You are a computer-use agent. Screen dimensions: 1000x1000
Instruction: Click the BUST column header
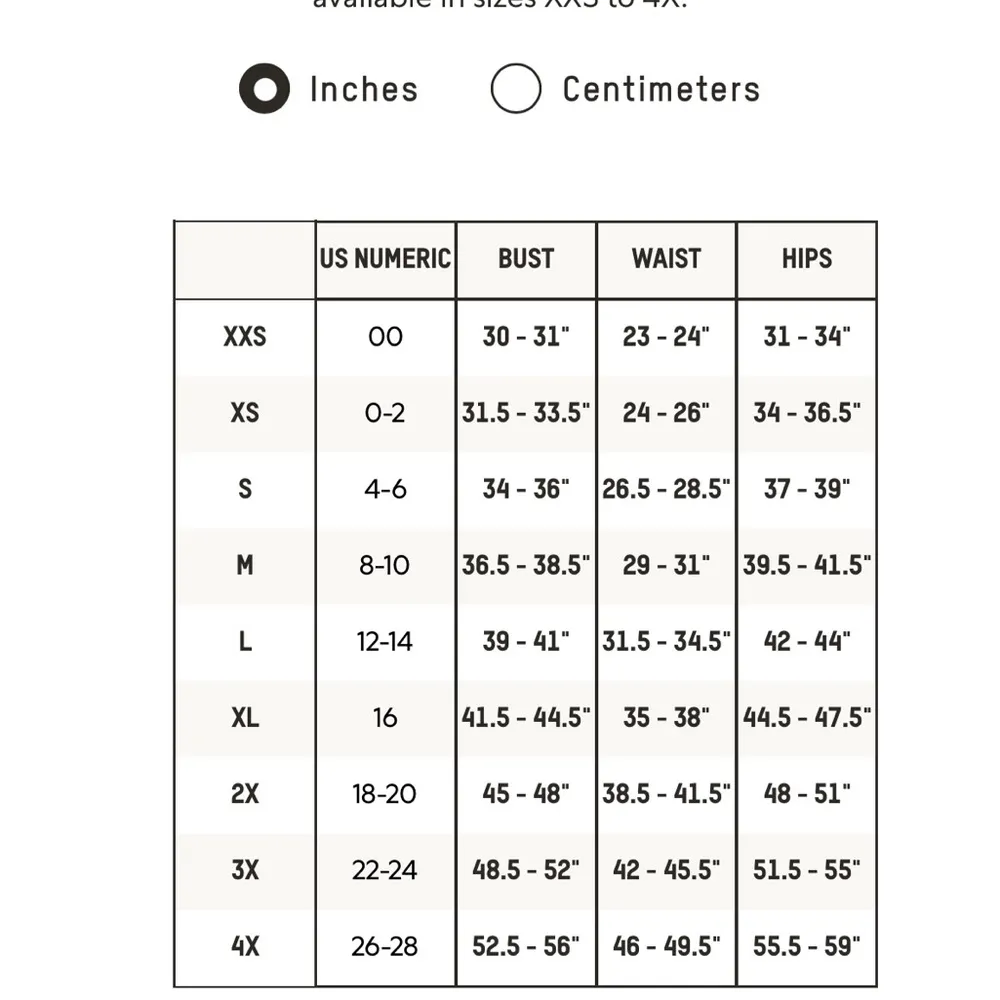pos(527,260)
